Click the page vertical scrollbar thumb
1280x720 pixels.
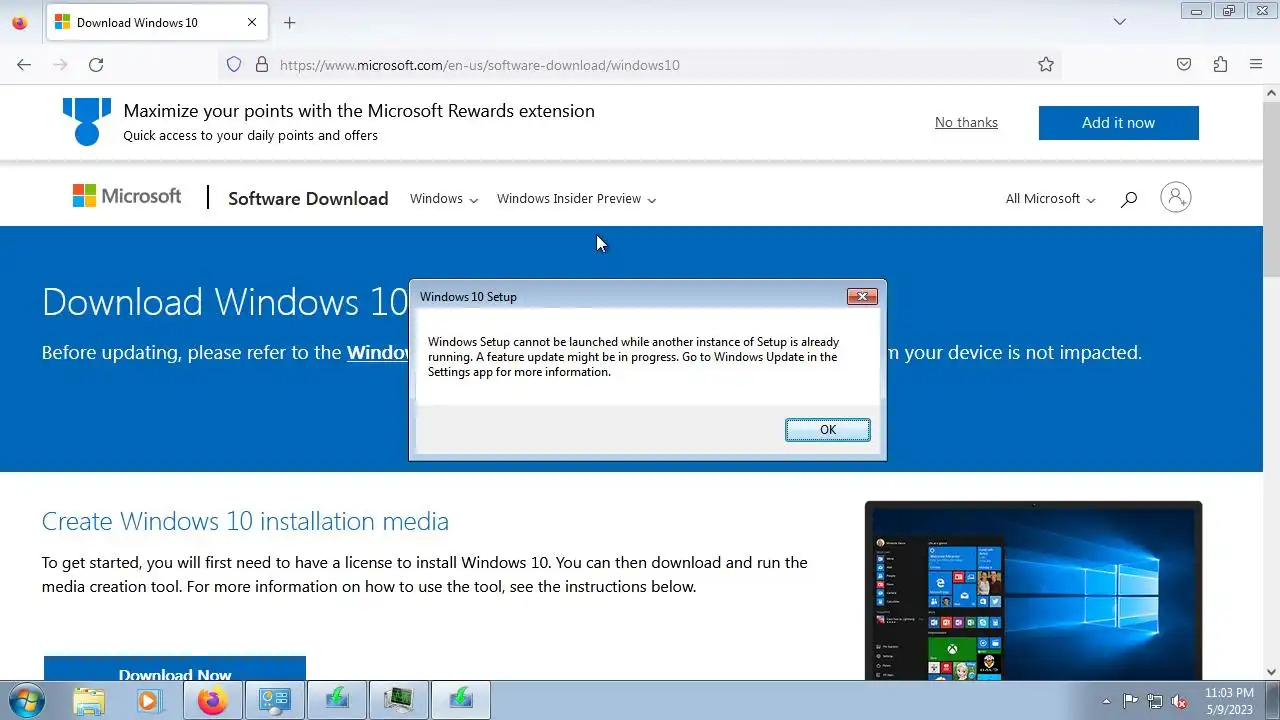1271,188
